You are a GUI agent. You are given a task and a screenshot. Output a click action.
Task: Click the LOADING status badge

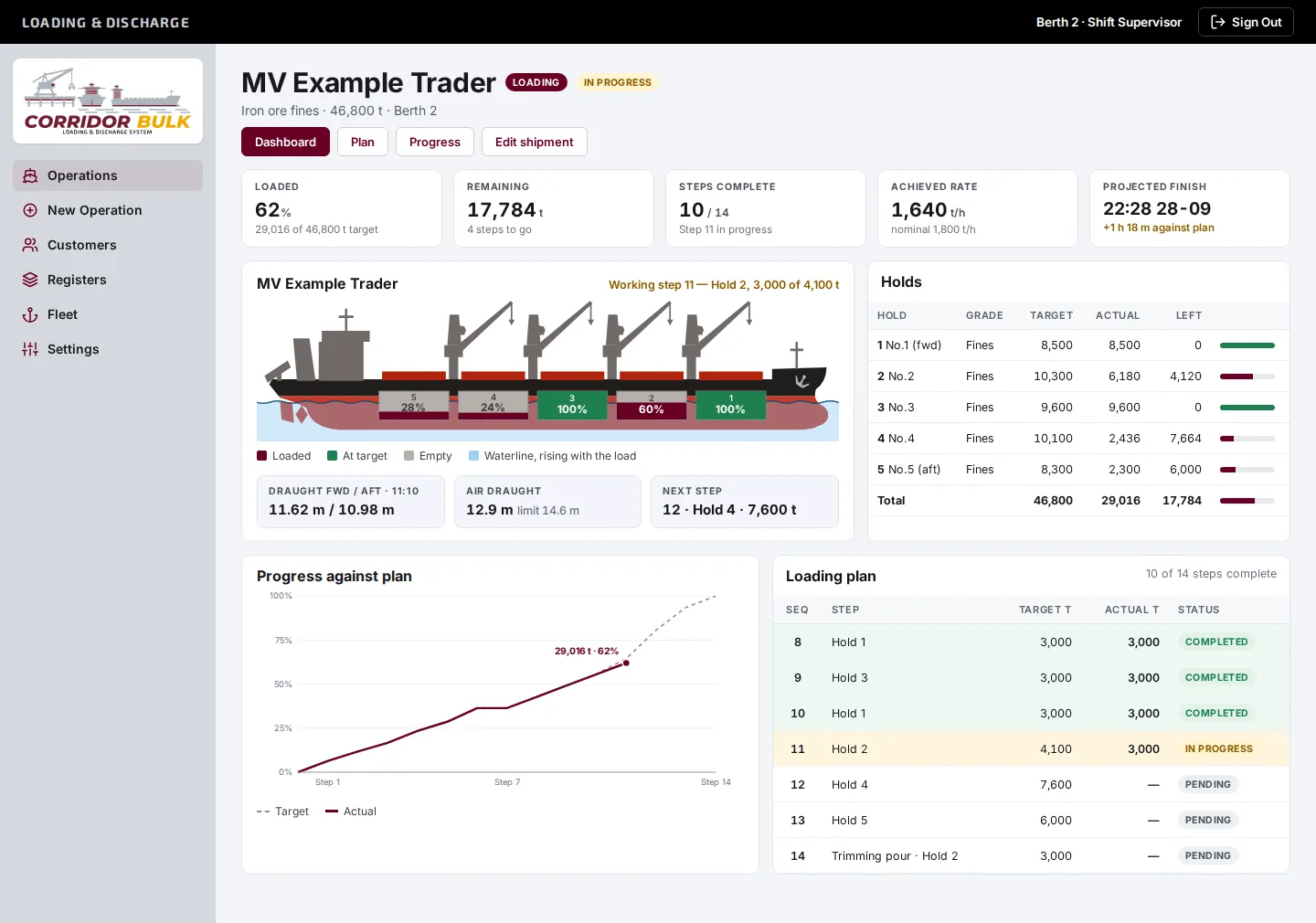(536, 82)
